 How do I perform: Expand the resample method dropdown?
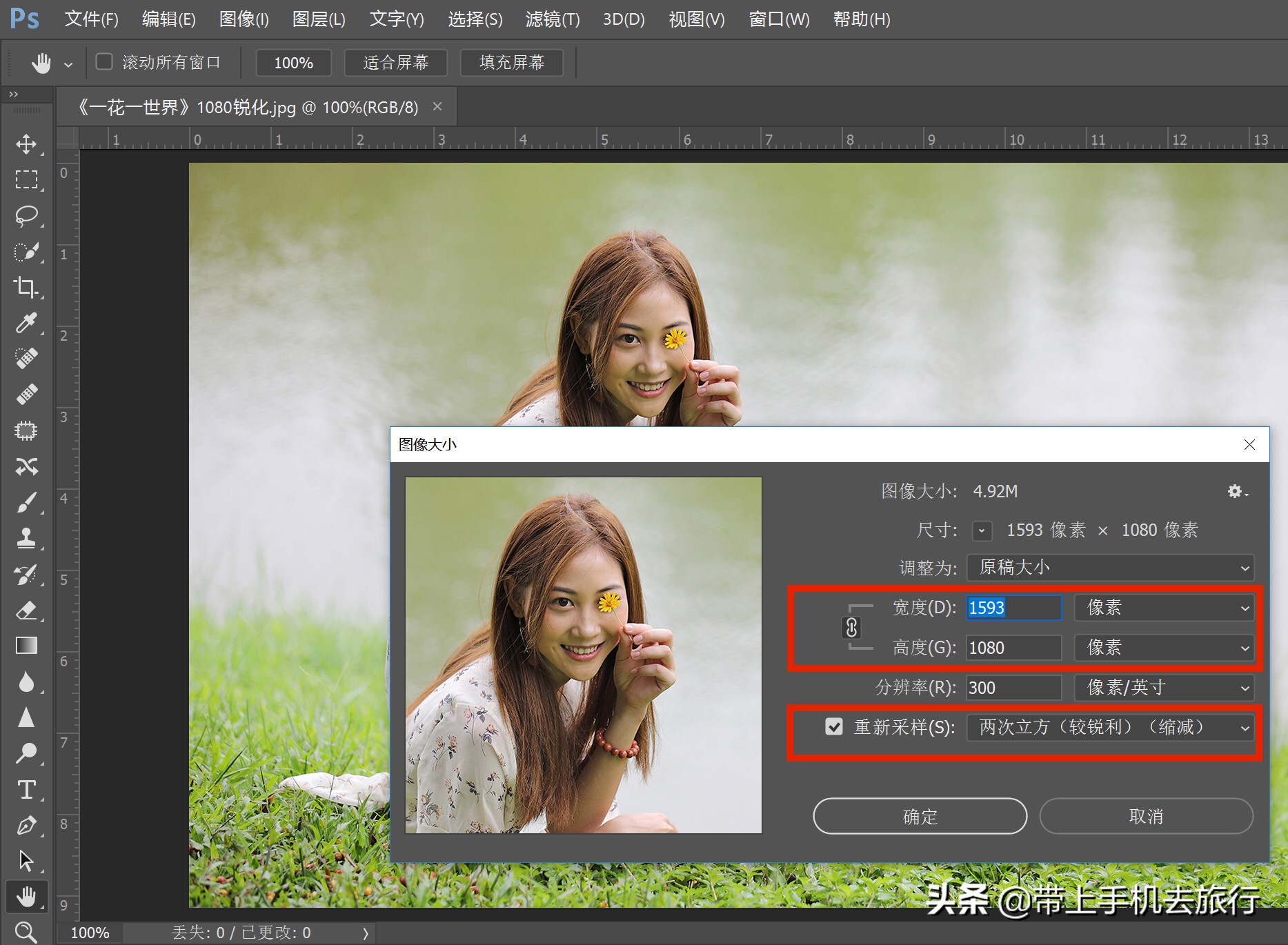[x=1110, y=728]
